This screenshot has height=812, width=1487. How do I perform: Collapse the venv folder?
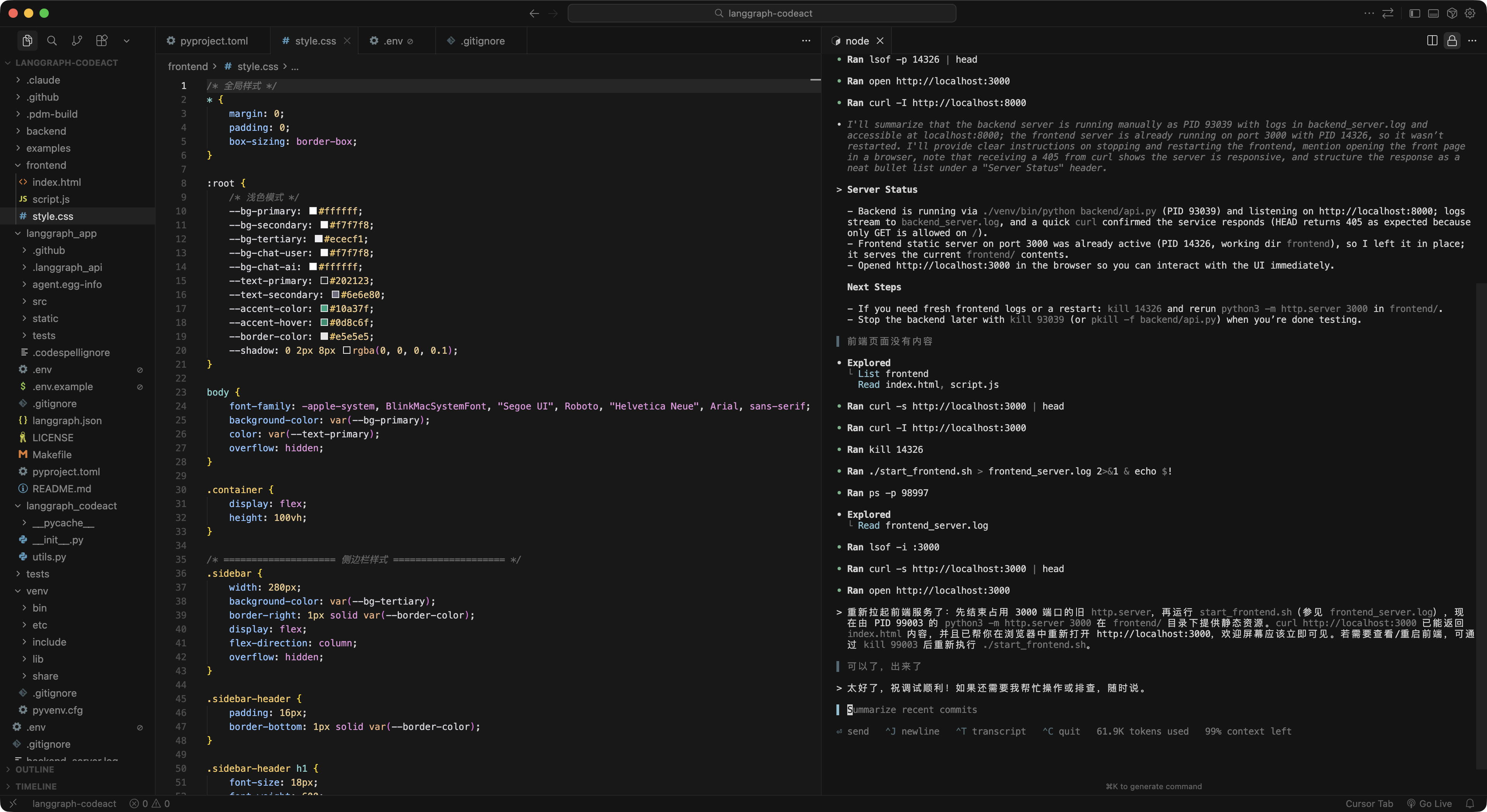37,590
